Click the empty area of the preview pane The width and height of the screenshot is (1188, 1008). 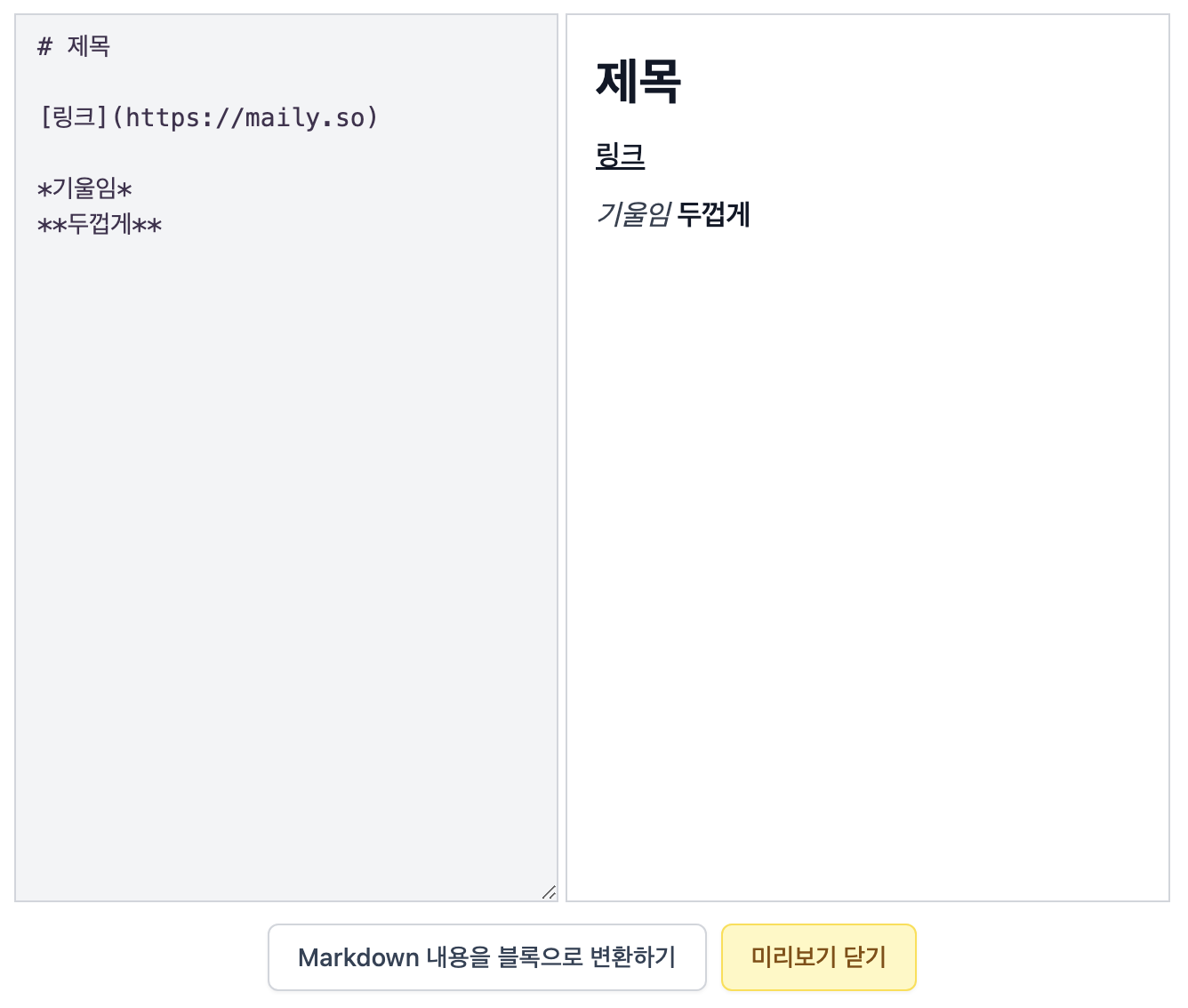pyautogui.click(x=867, y=533)
